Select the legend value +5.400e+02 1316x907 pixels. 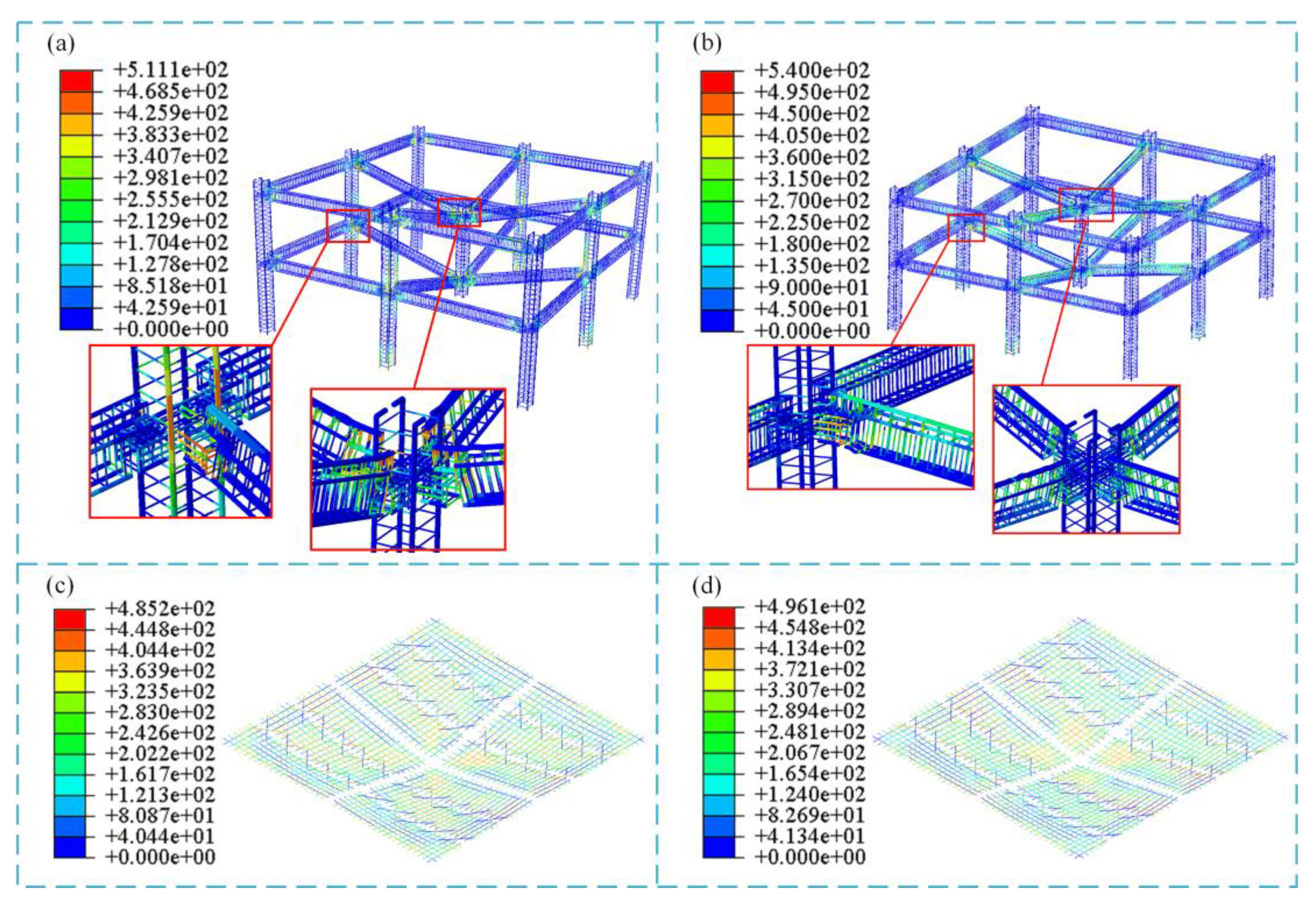coord(812,71)
